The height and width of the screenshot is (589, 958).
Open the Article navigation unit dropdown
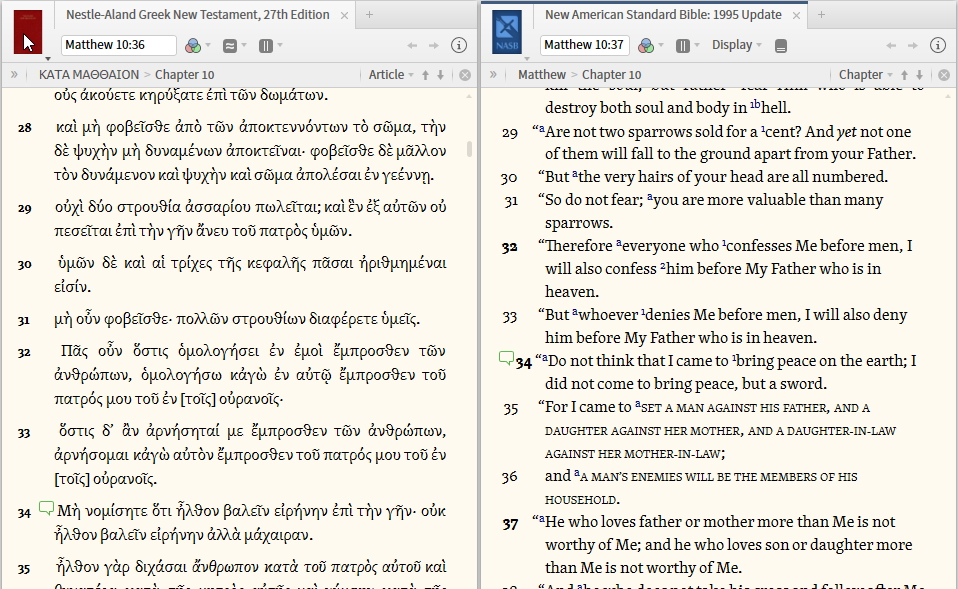tap(391, 75)
